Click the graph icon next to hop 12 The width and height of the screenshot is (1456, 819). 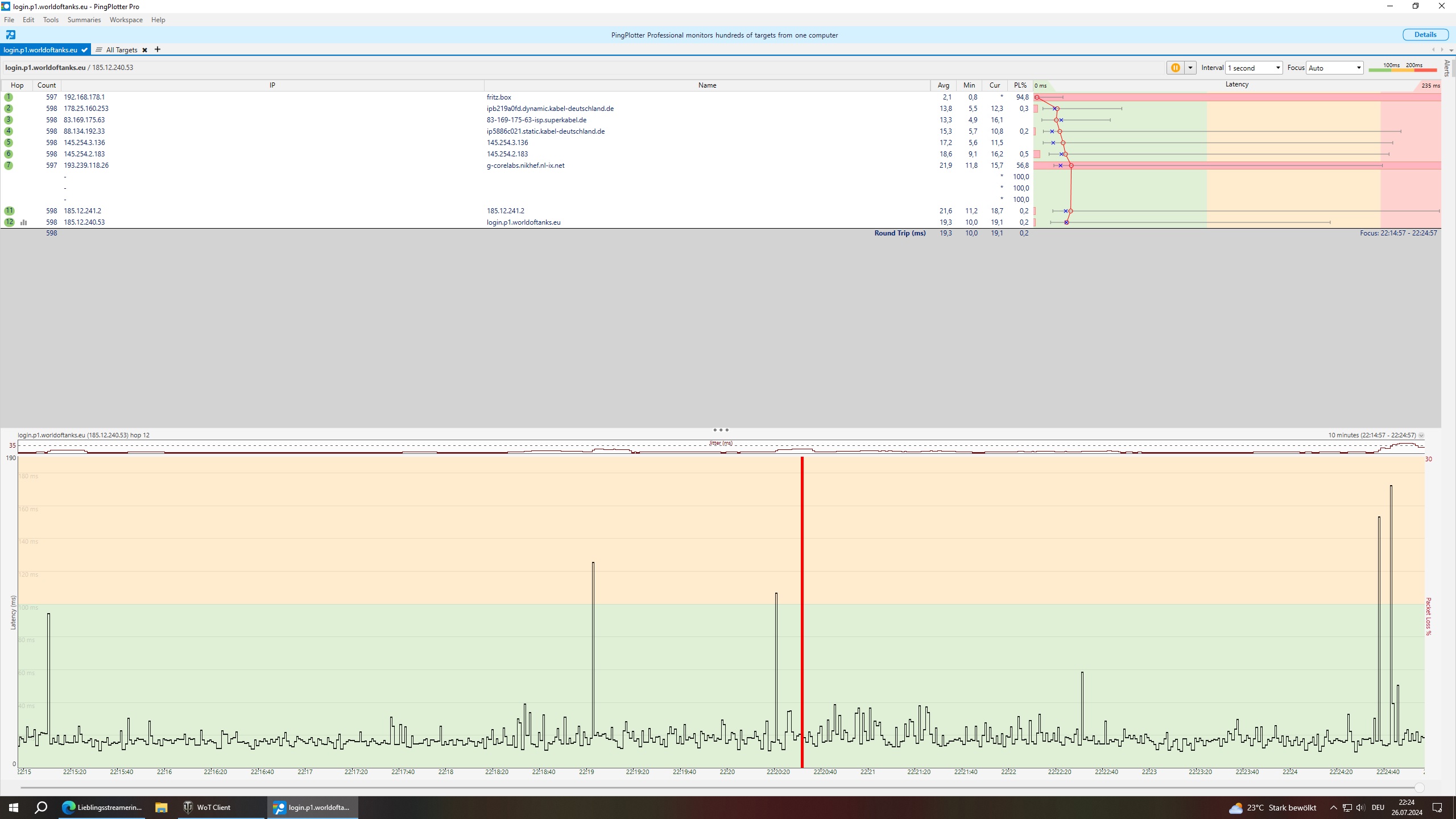coord(23,222)
